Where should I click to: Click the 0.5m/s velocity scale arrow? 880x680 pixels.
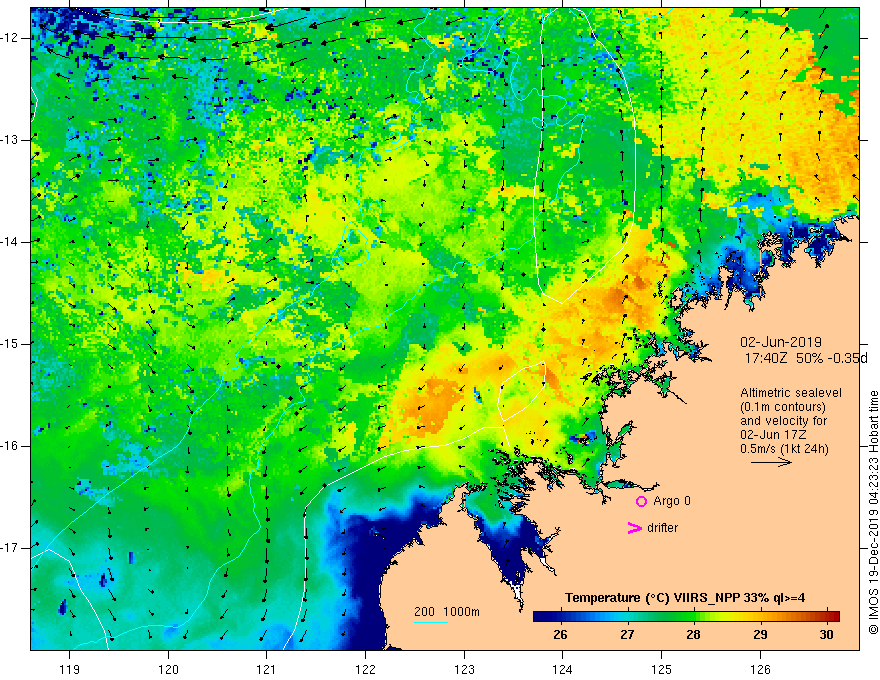tap(771, 462)
